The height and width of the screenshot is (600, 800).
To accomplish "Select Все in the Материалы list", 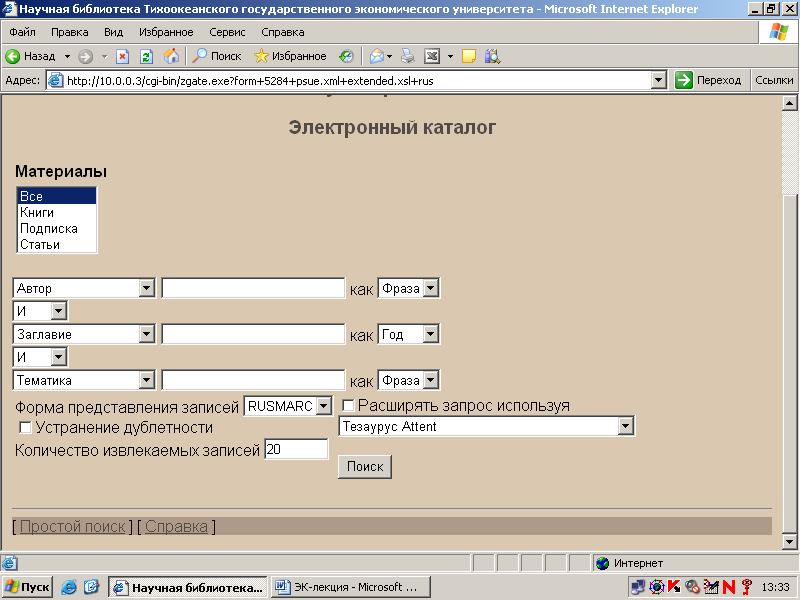I will pos(57,196).
